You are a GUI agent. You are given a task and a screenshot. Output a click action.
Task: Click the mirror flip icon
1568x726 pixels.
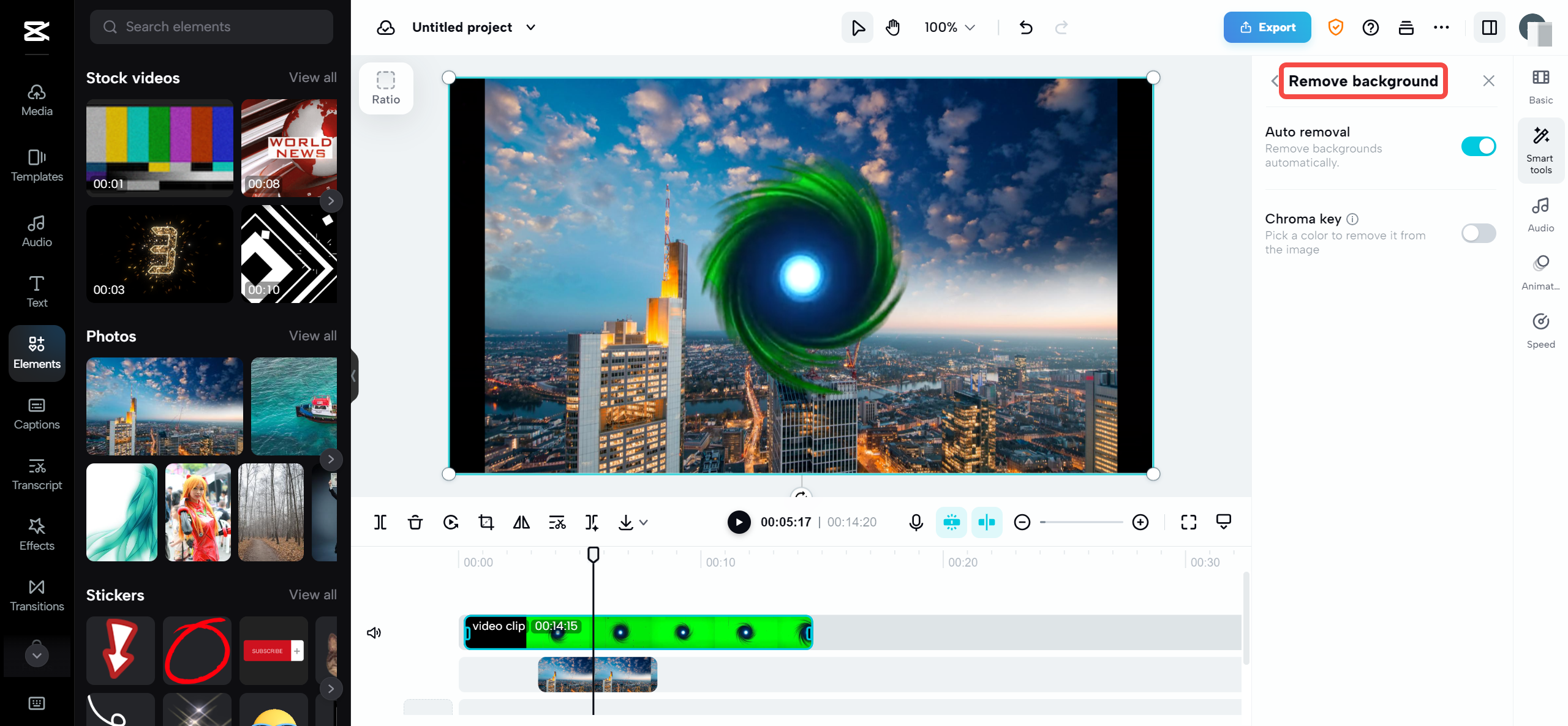point(521,522)
